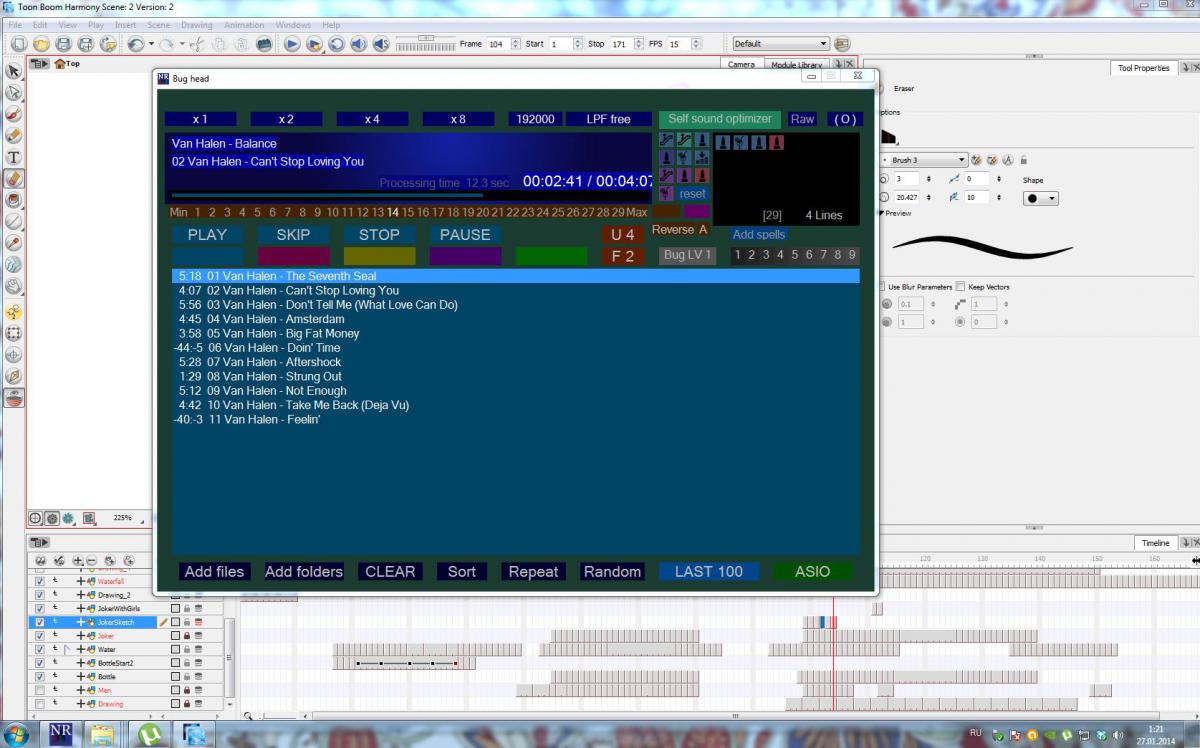The width and height of the screenshot is (1200, 748).
Task: Choose the Select arrow tool
Action: tap(14, 71)
